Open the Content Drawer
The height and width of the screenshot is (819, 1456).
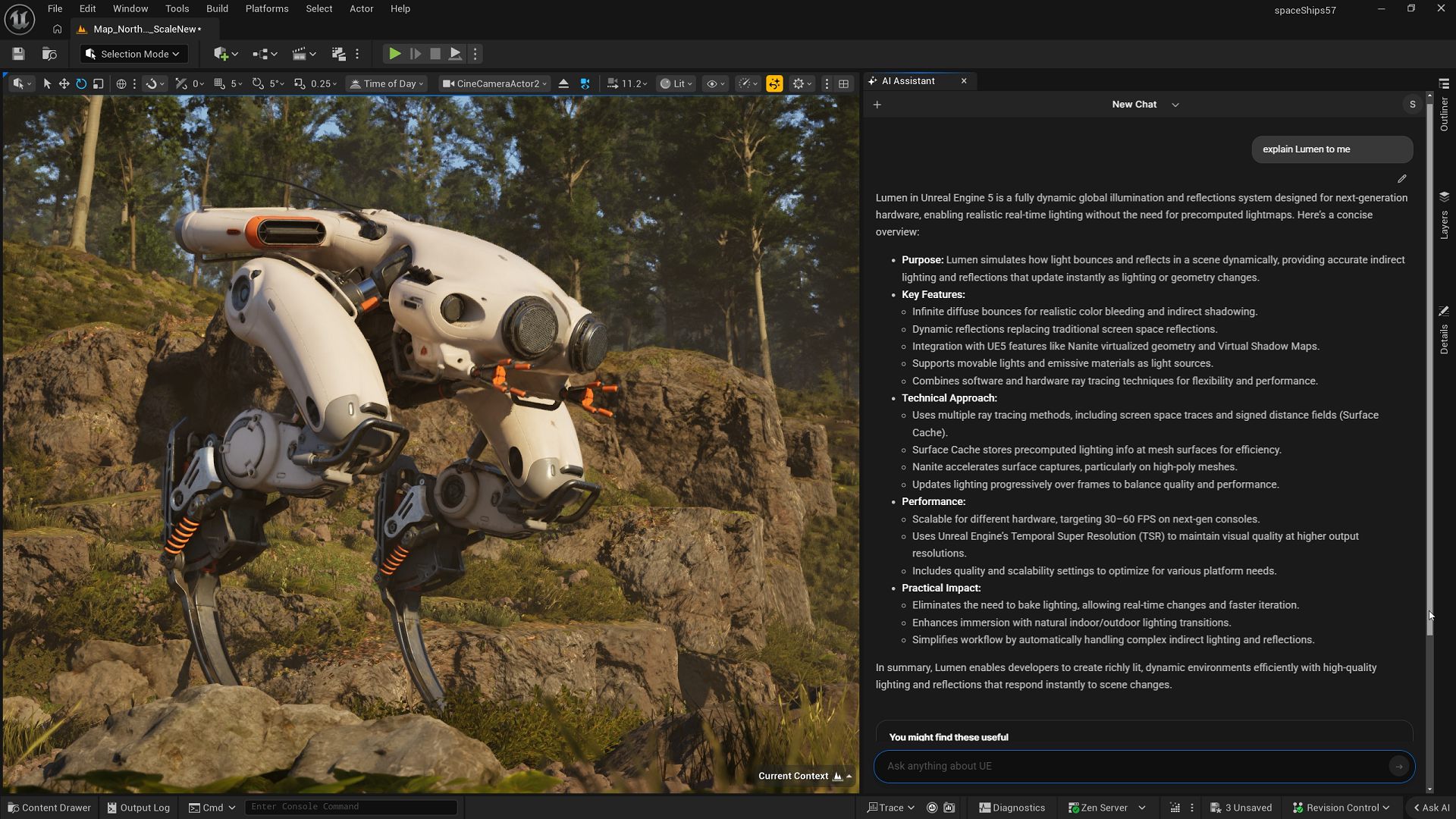point(49,807)
